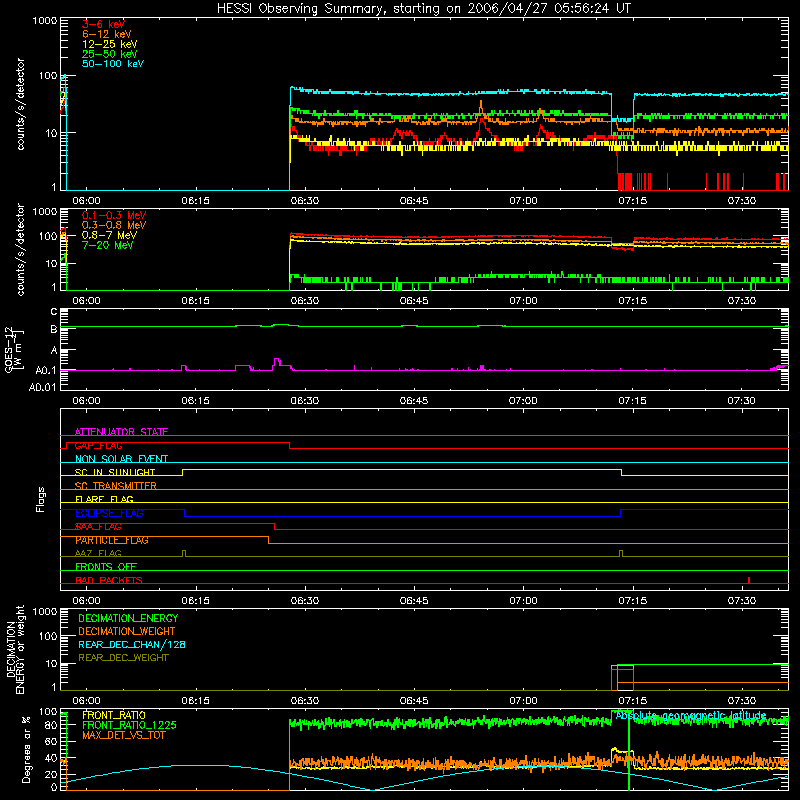Select the ECLIPSE_FLAG label
800x800 pixels.
109,513
